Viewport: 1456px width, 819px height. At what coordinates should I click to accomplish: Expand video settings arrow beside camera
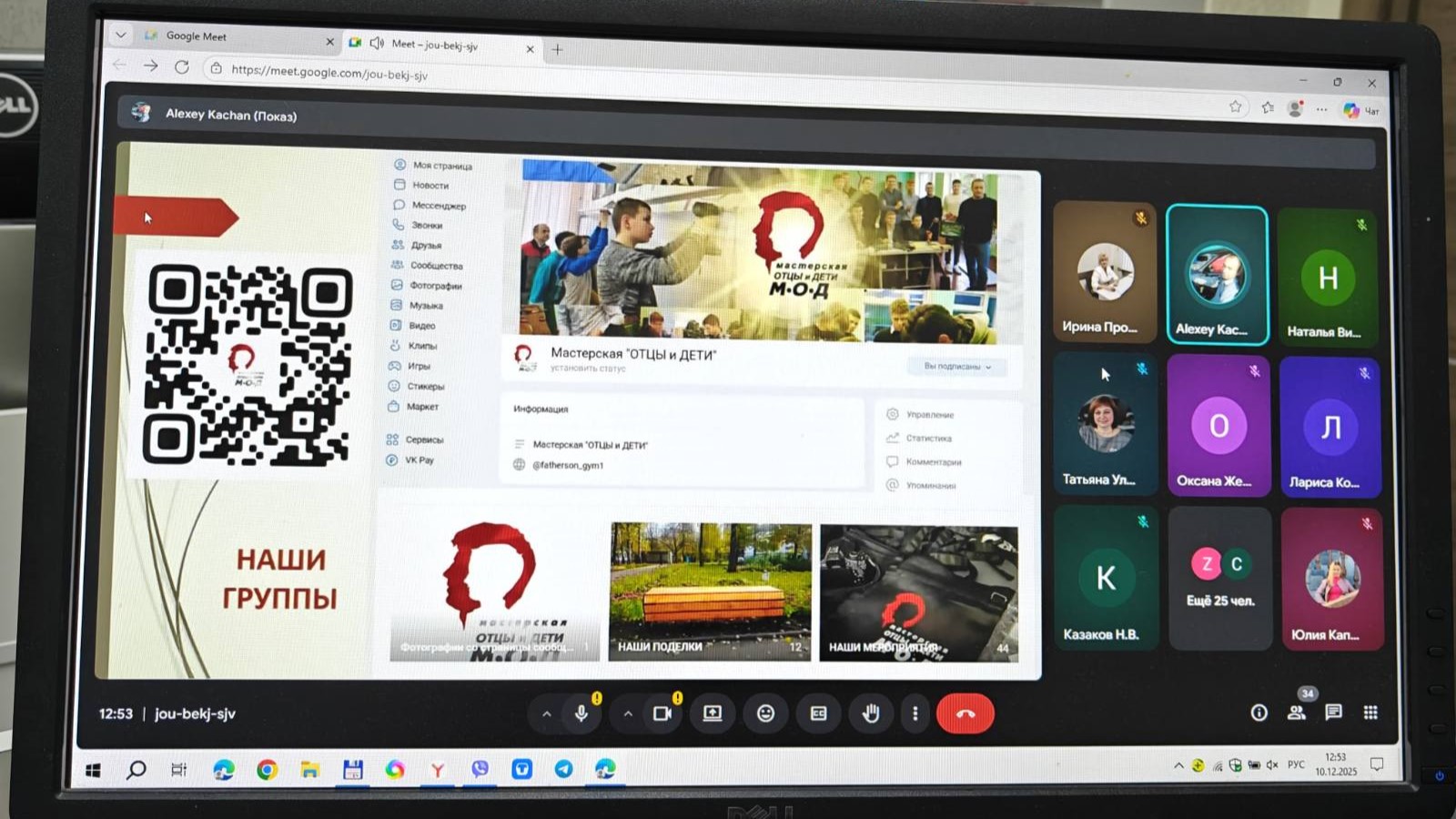click(x=628, y=714)
